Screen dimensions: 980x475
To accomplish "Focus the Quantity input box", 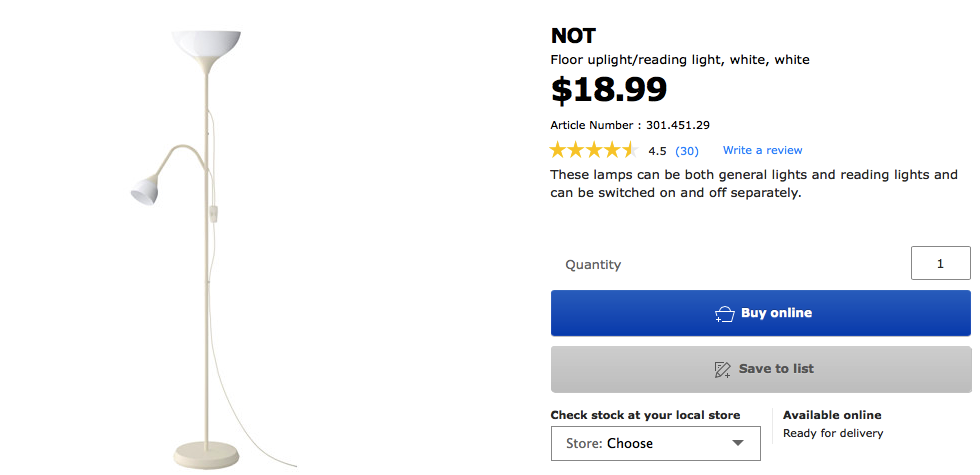I will (940, 264).
